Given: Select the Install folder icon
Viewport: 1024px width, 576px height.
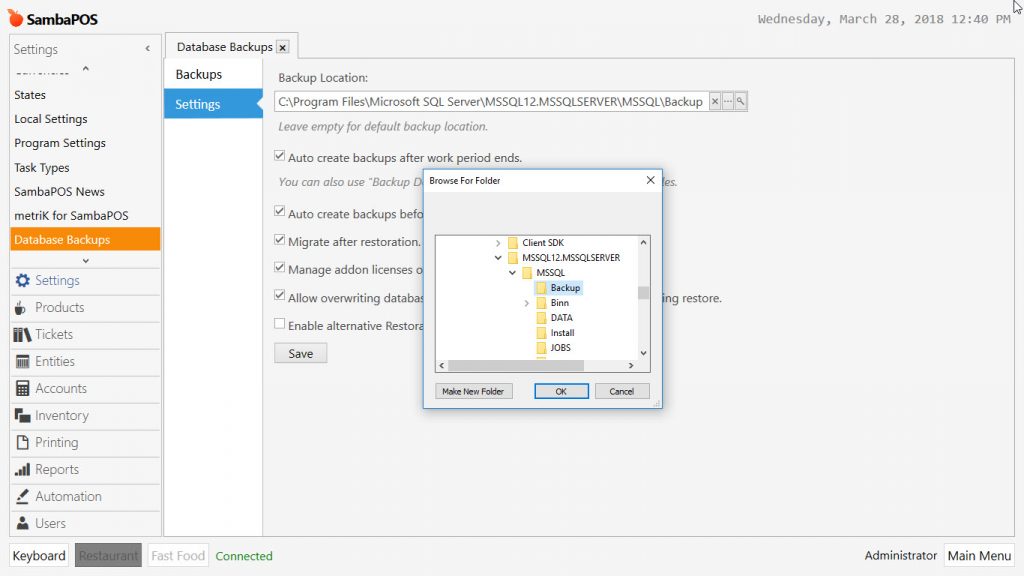Looking at the screenshot, I should tap(541, 333).
